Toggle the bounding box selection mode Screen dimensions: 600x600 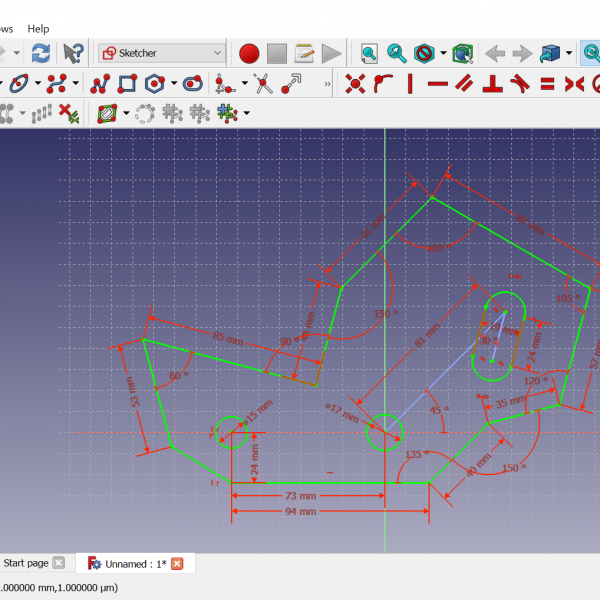[461, 53]
